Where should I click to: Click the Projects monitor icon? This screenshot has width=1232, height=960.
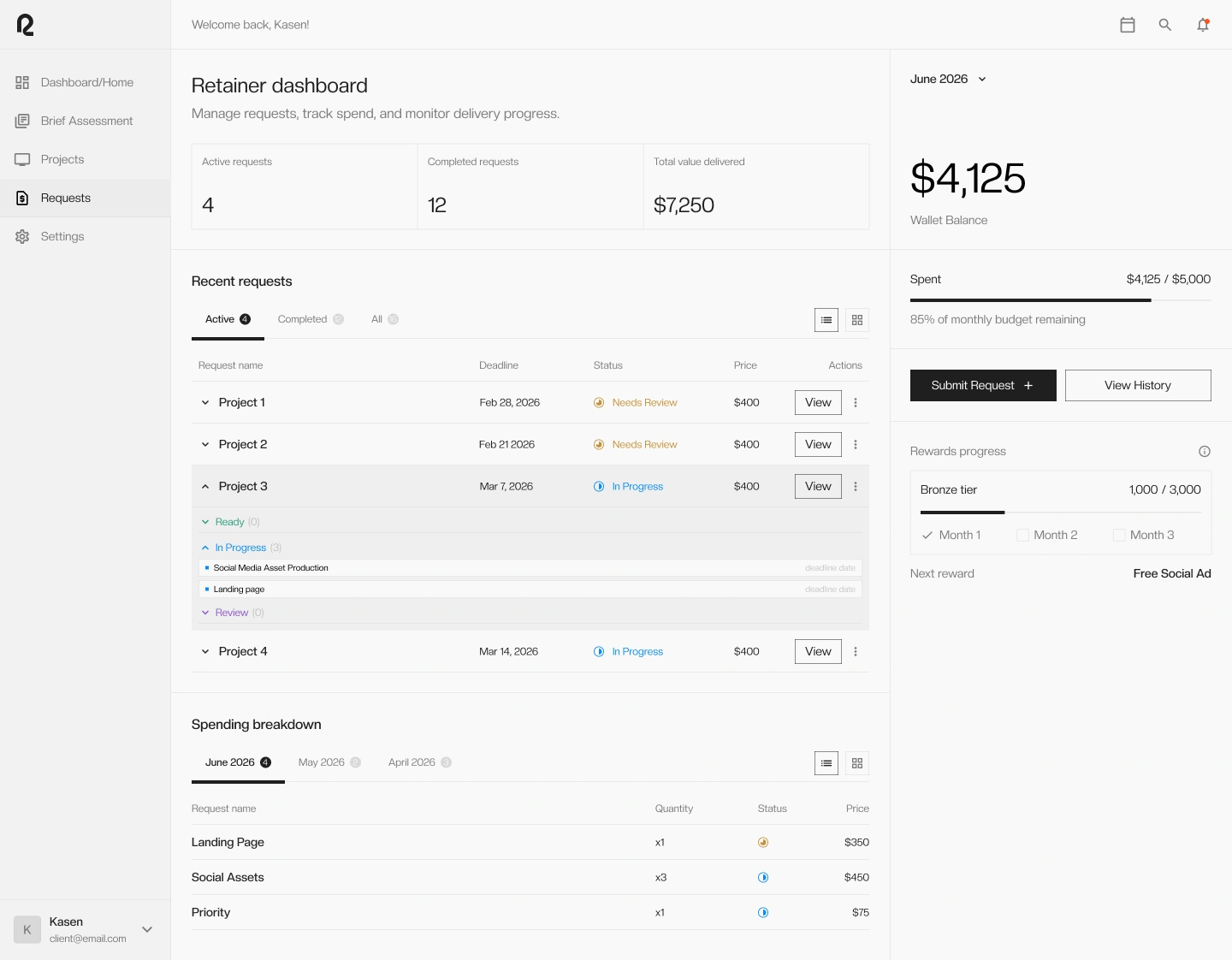tap(22, 160)
